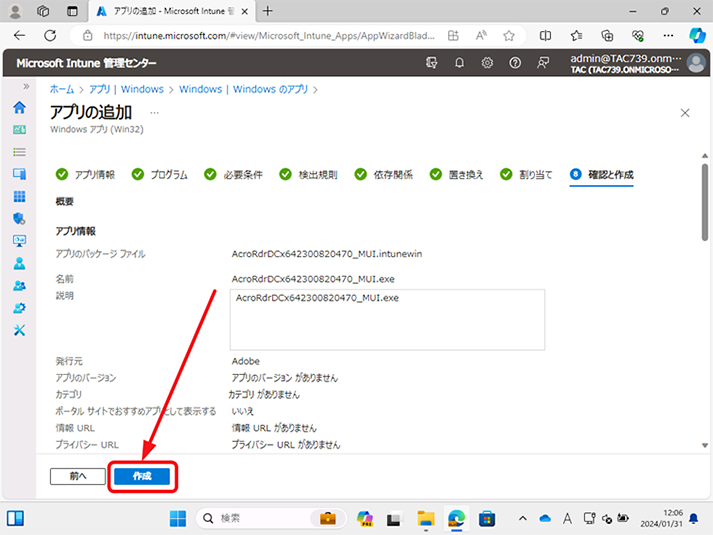Go to the ホーム breadcrumb link
The height and width of the screenshot is (535, 713).
pos(62,89)
